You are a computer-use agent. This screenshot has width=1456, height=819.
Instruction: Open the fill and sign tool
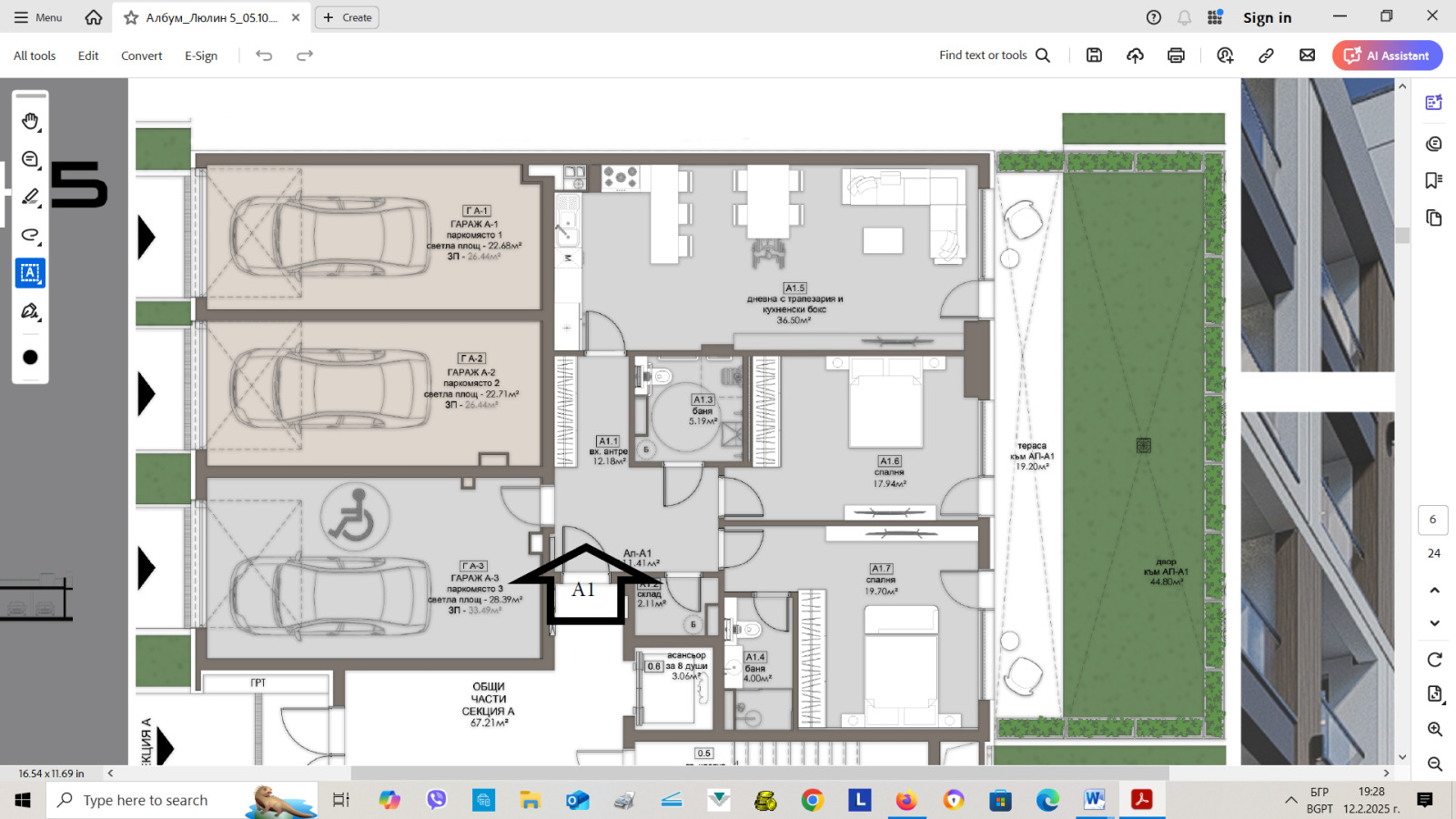[x=30, y=311]
